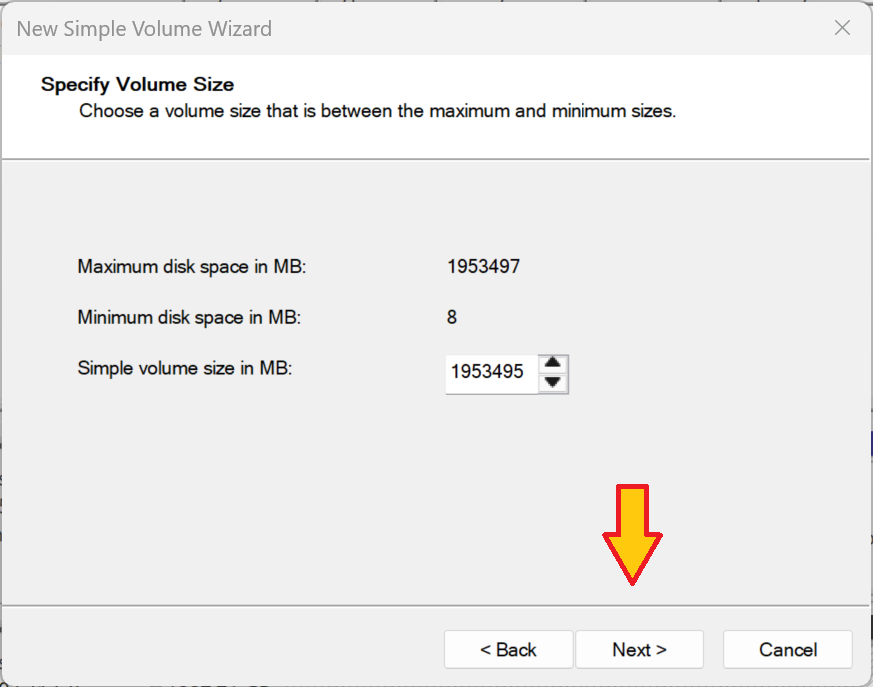This screenshot has width=873, height=687.
Task: Click empty title bar space left of close
Action: click(x=600, y=28)
